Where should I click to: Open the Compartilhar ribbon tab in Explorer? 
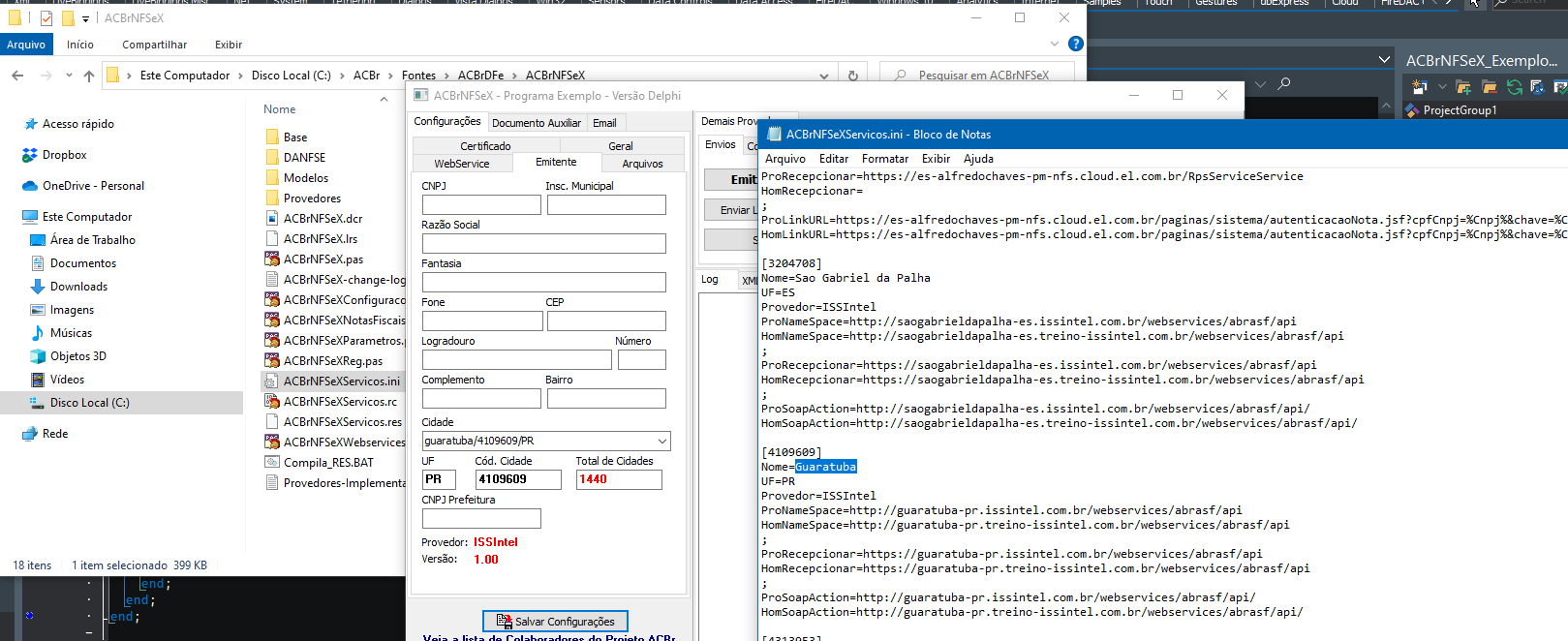click(x=155, y=45)
